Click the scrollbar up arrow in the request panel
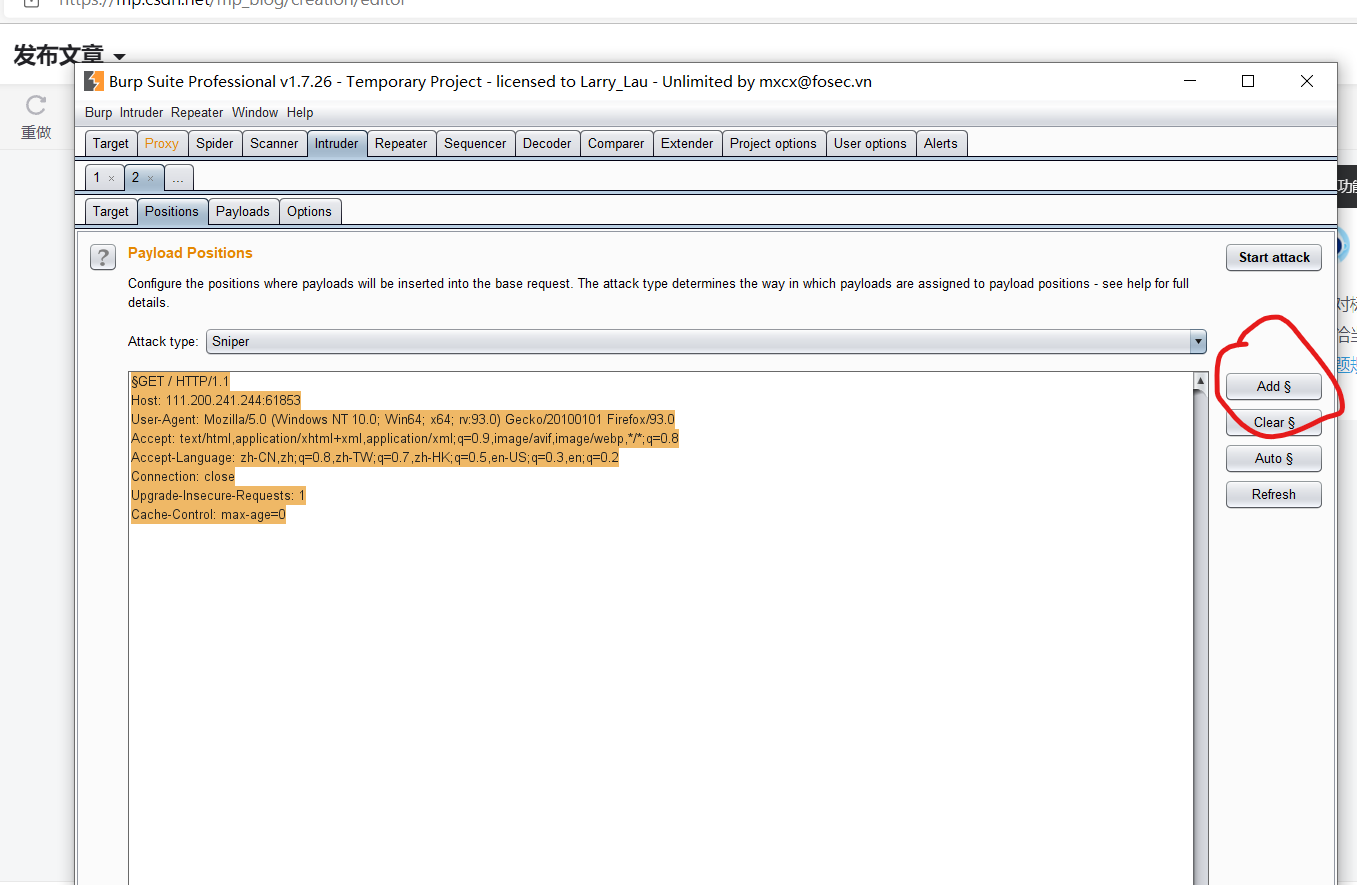This screenshot has height=885, width=1357. (x=1202, y=380)
